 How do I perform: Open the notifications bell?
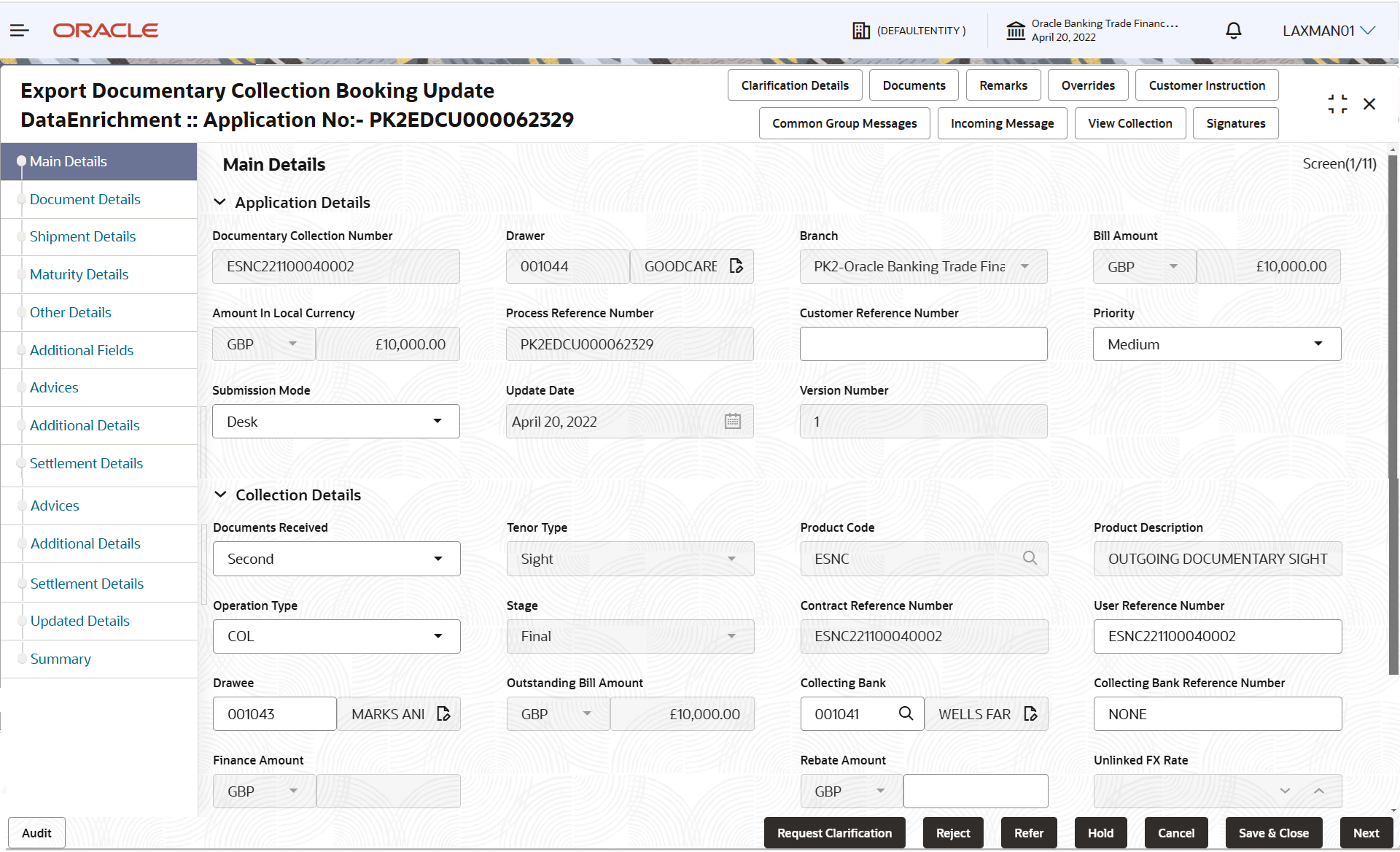tap(1233, 31)
